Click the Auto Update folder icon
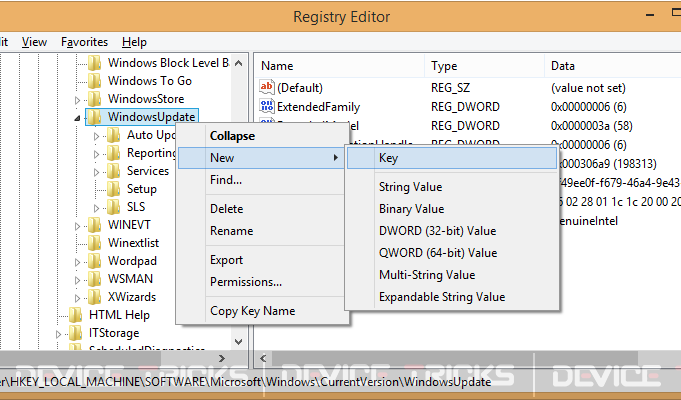Screen dimensions: 681x400 (x=113, y=135)
